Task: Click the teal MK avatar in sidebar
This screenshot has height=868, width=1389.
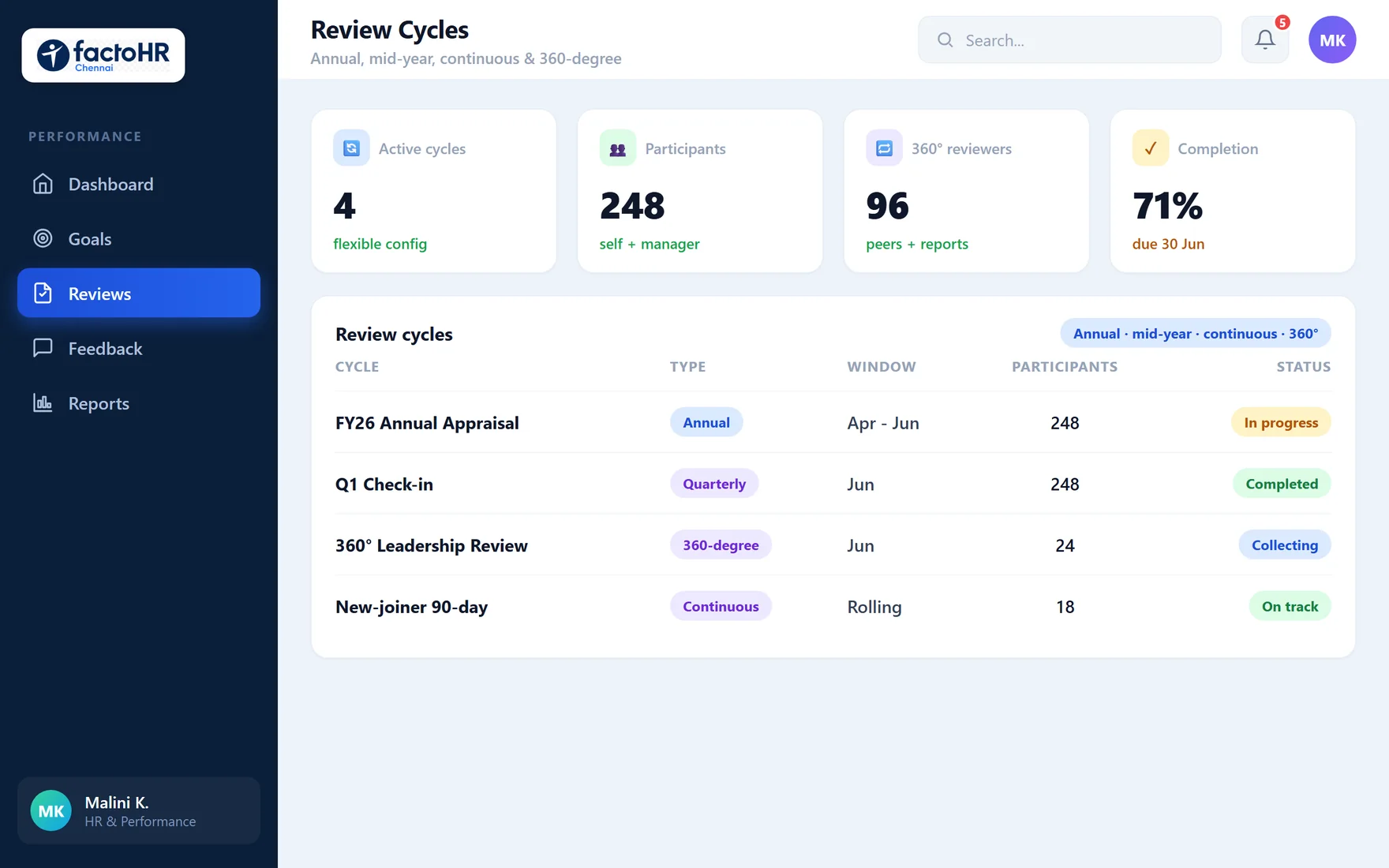Action: pos(51,810)
